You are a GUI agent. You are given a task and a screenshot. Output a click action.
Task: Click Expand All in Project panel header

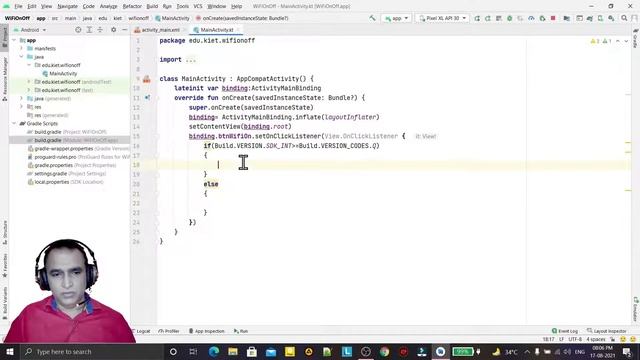click(x=89, y=30)
